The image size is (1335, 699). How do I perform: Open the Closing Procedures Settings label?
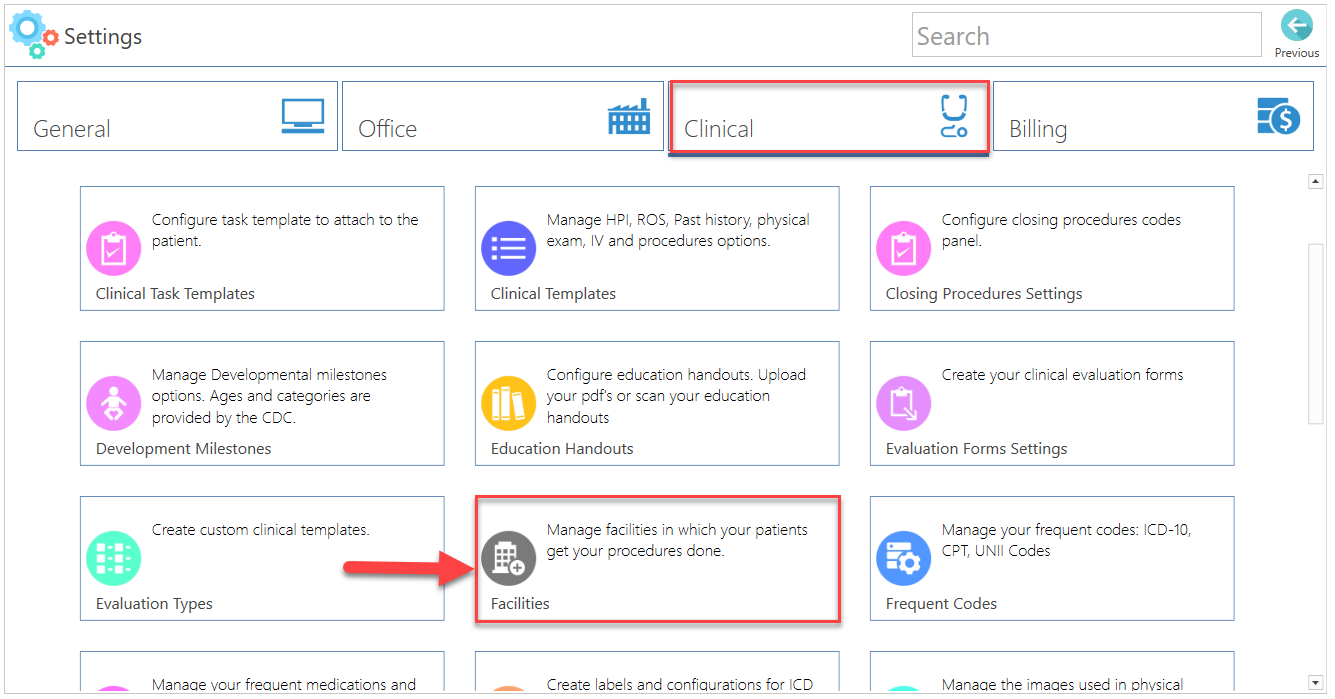coord(984,294)
